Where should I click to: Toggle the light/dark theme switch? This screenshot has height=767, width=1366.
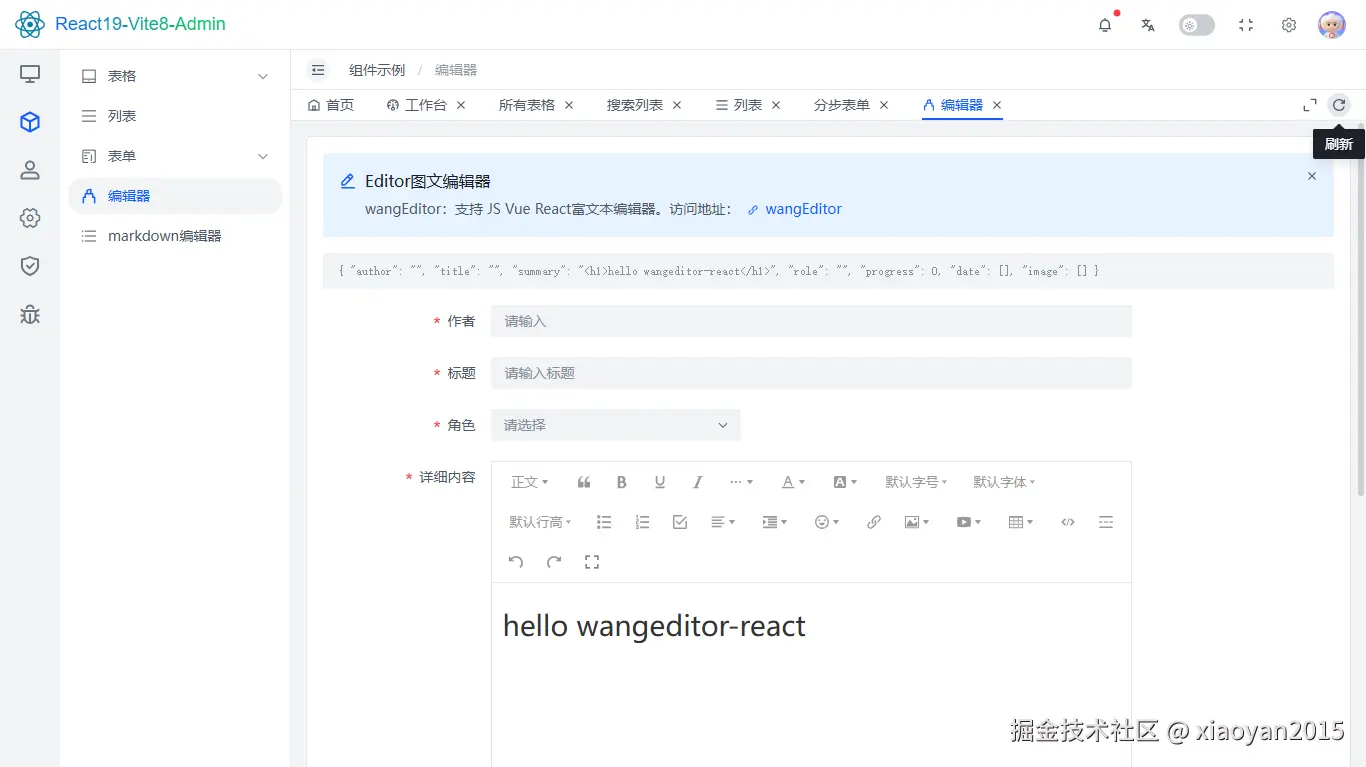click(1197, 25)
